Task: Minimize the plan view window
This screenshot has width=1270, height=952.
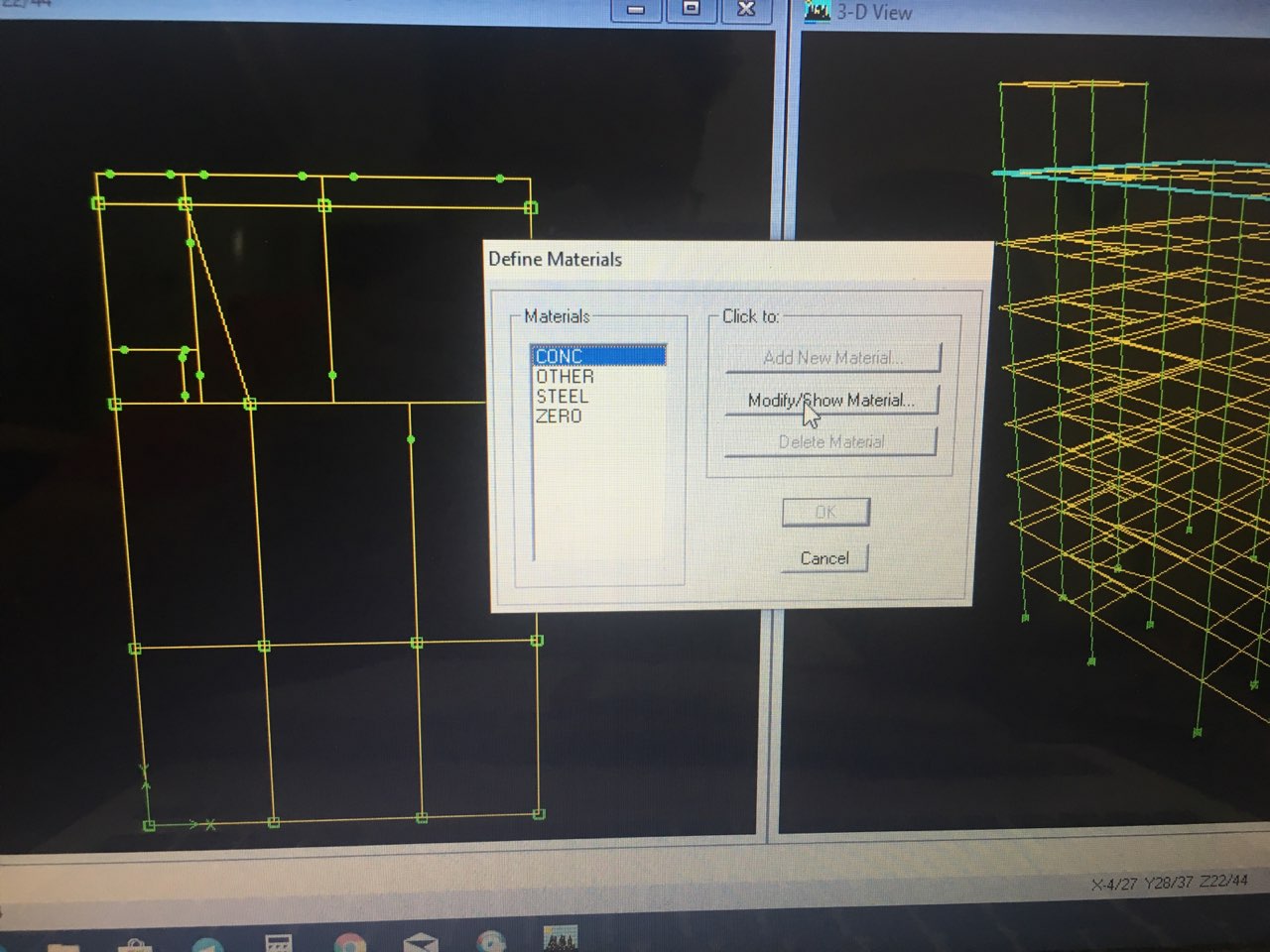Action: [636, 10]
